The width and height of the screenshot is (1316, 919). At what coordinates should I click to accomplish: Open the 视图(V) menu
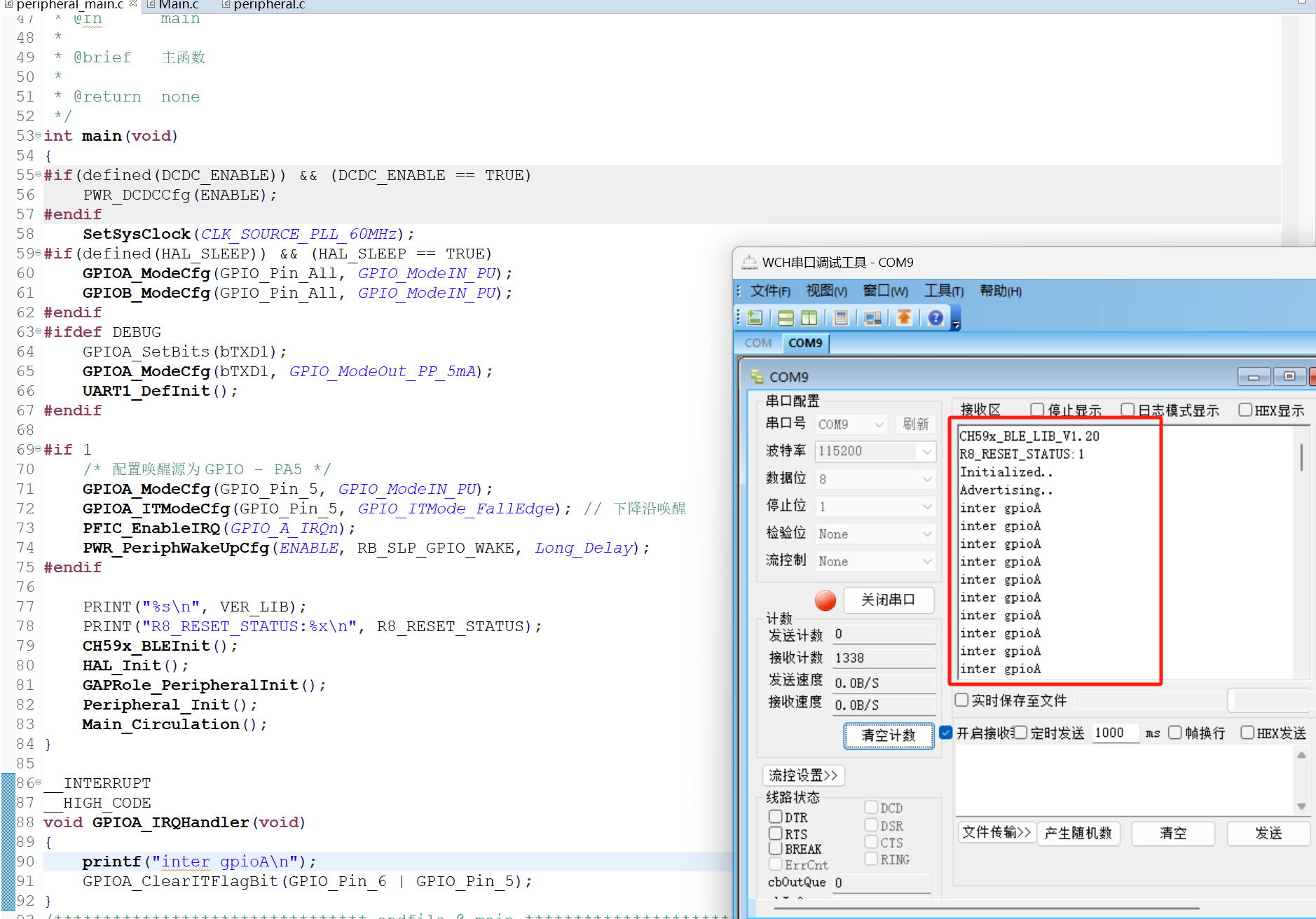pos(826,291)
